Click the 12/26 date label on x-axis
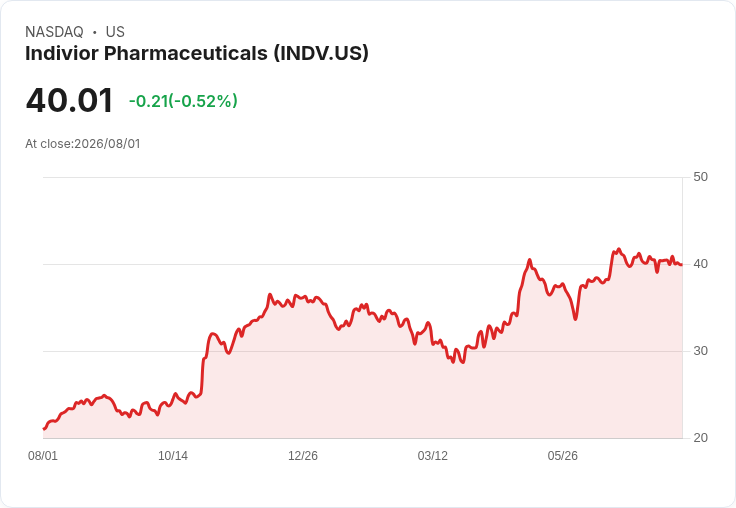The image size is (736, 508). pos(303,456)
